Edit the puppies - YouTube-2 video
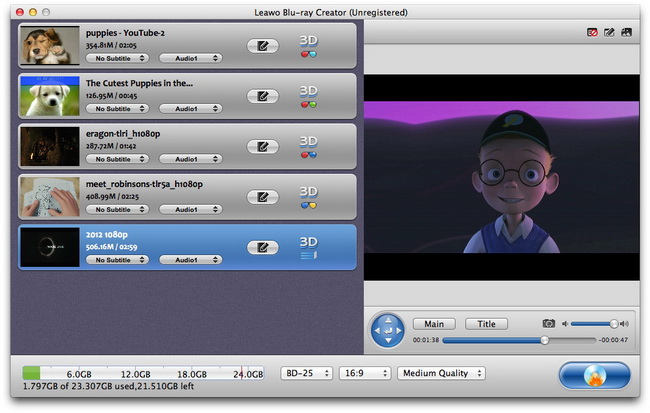Viewport: 650px width, 413px height. click(x=262, y=46)
